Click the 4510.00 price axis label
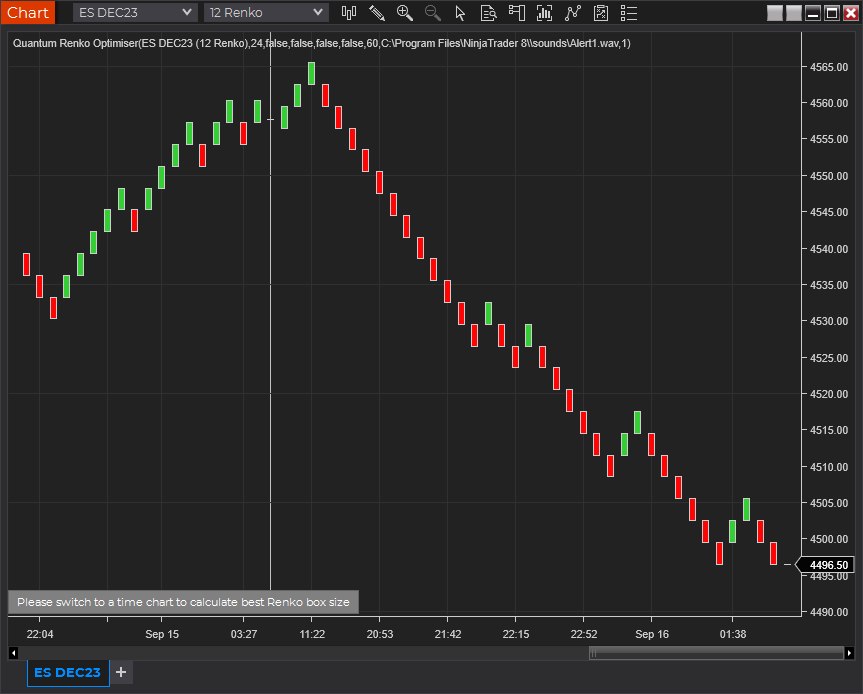The width and height of the screenshot is (863, 694). tap(829, 467)
